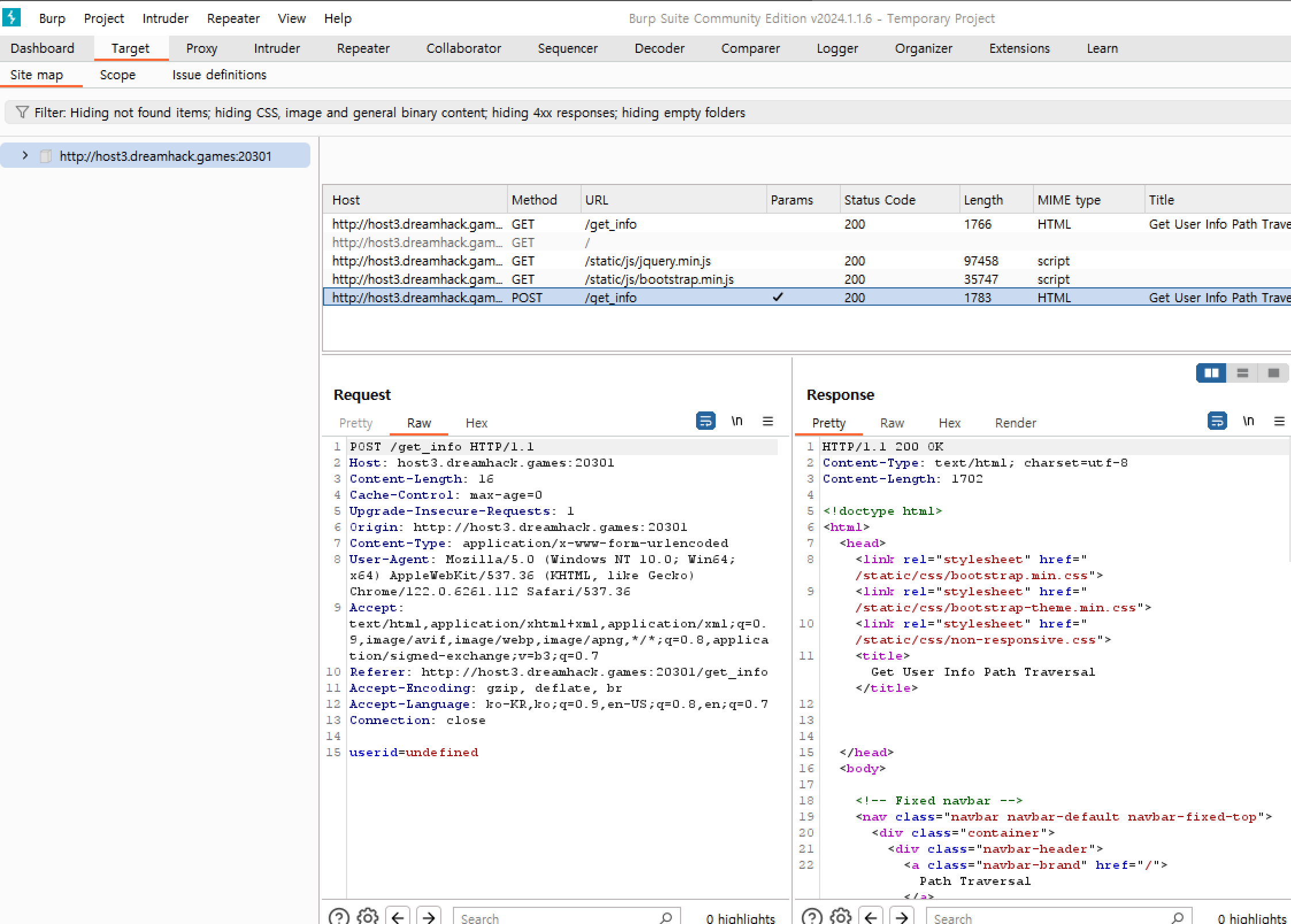1291x924 pixels.
Task: Toggle word wrap icon in Response panel
Action: click(x=1217, y=421)
